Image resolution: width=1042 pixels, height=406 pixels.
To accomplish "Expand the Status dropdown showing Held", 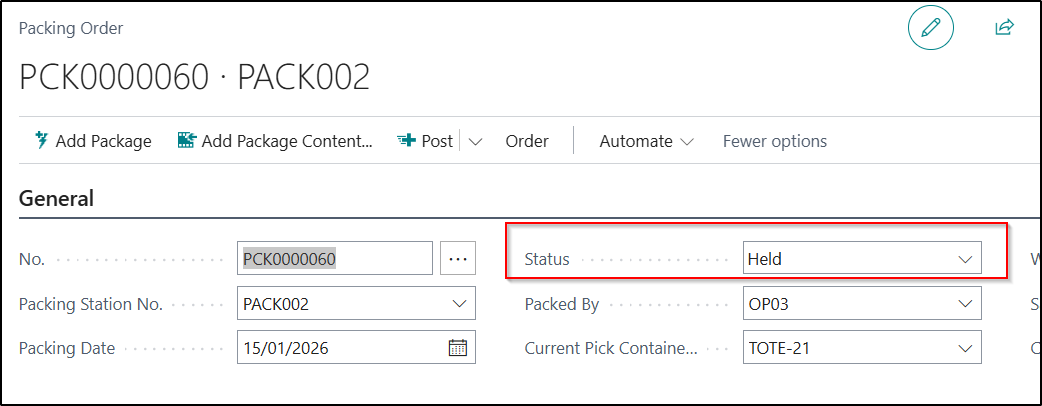I will click(x=965, y=259).
